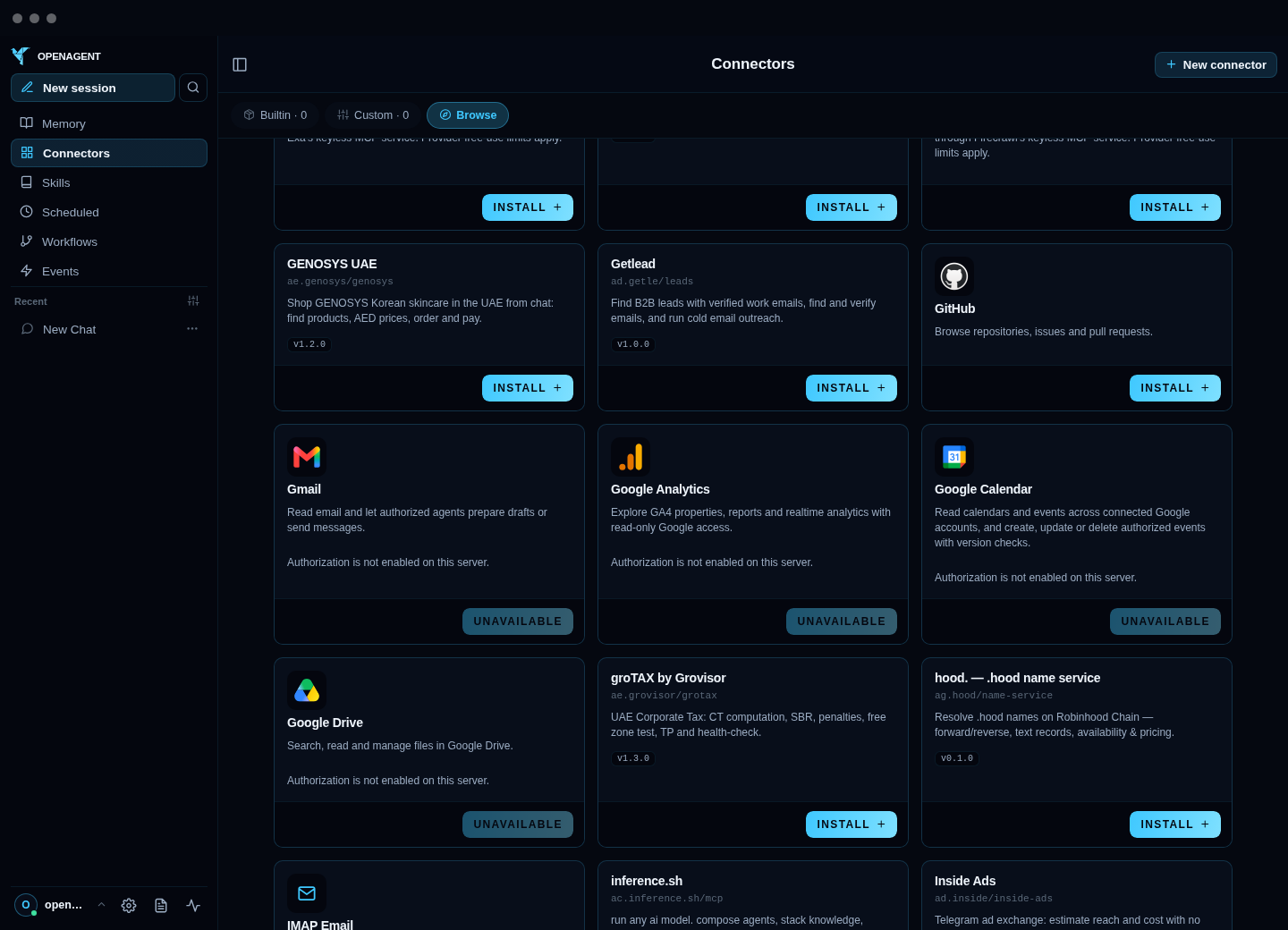Select the Browse tab

(x=468, y=115)
